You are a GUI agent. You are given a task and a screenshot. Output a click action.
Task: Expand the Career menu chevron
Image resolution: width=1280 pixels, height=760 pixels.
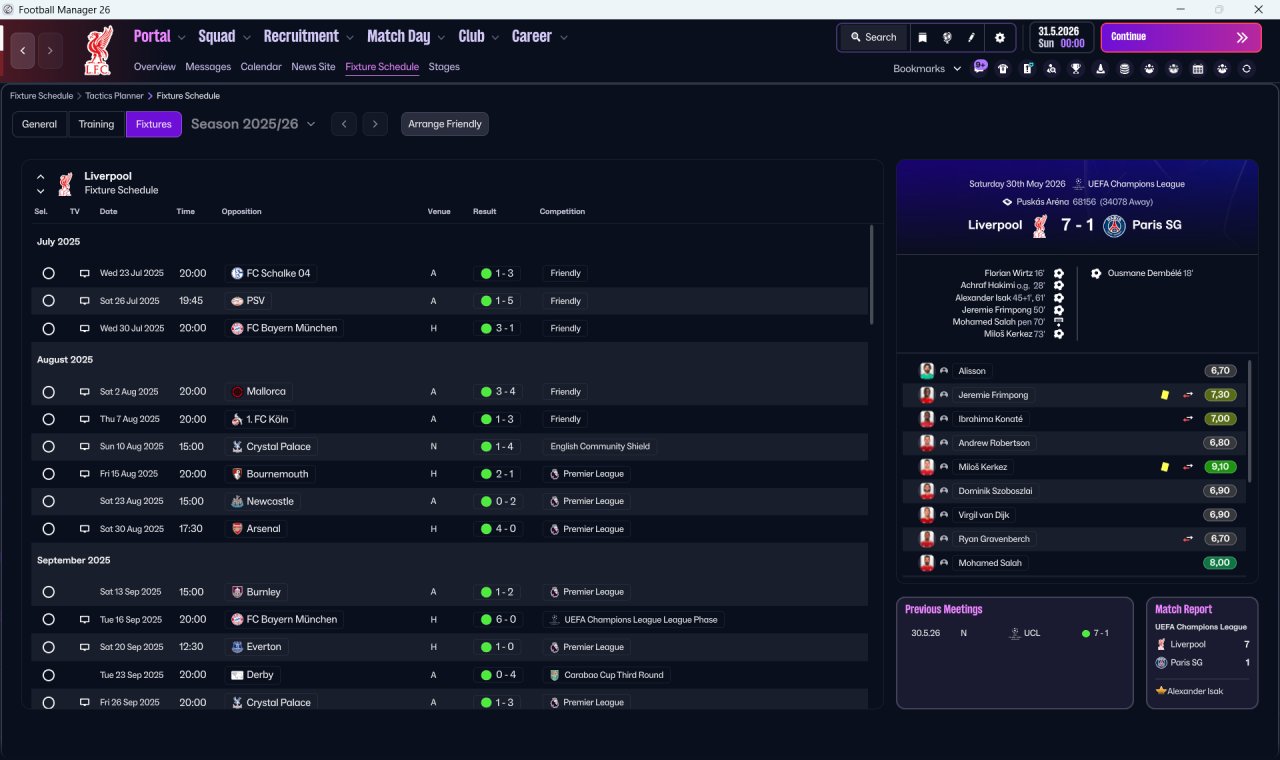pyautogui.click(x=564, y=37)
